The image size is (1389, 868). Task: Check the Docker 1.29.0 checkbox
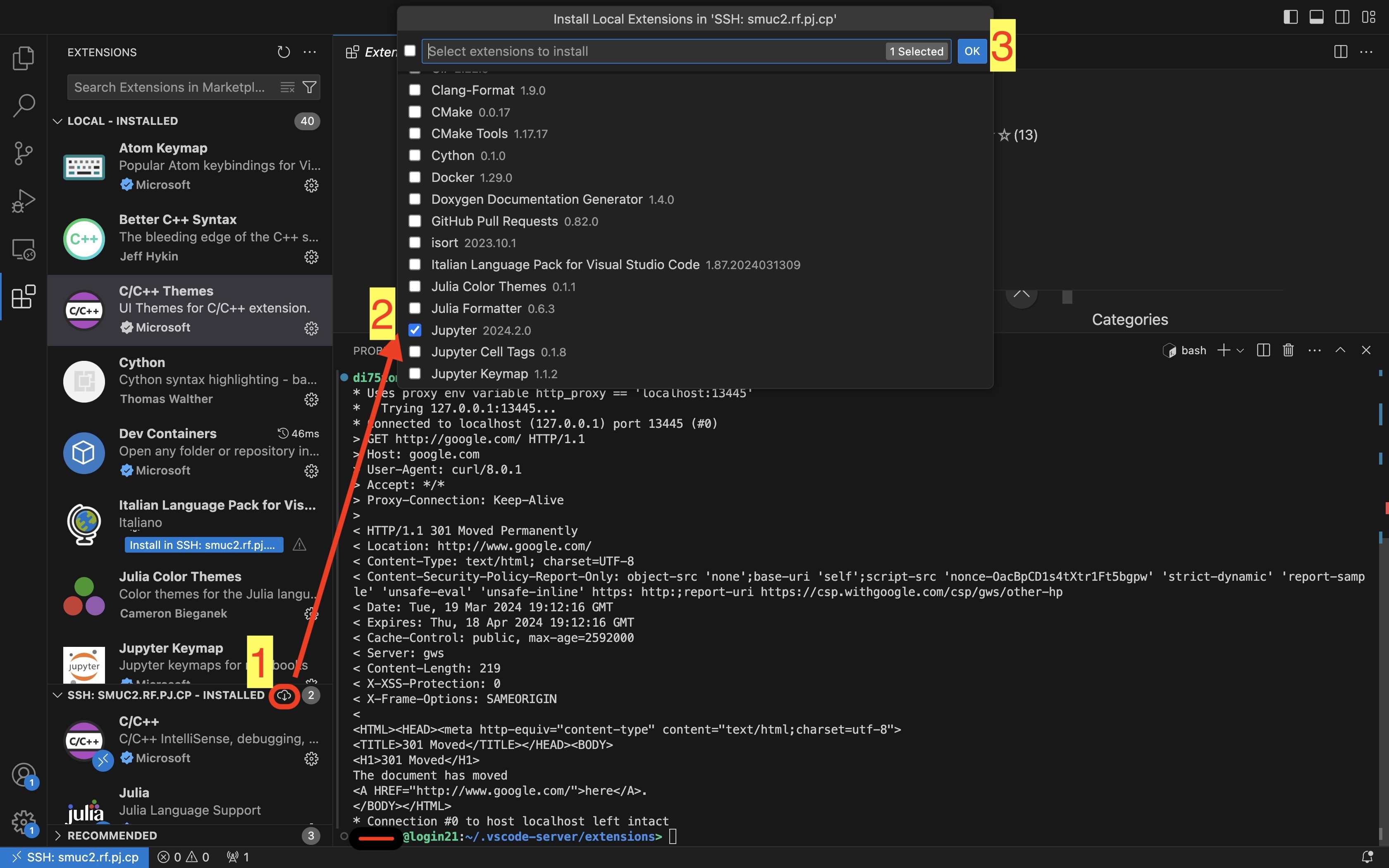415,177
